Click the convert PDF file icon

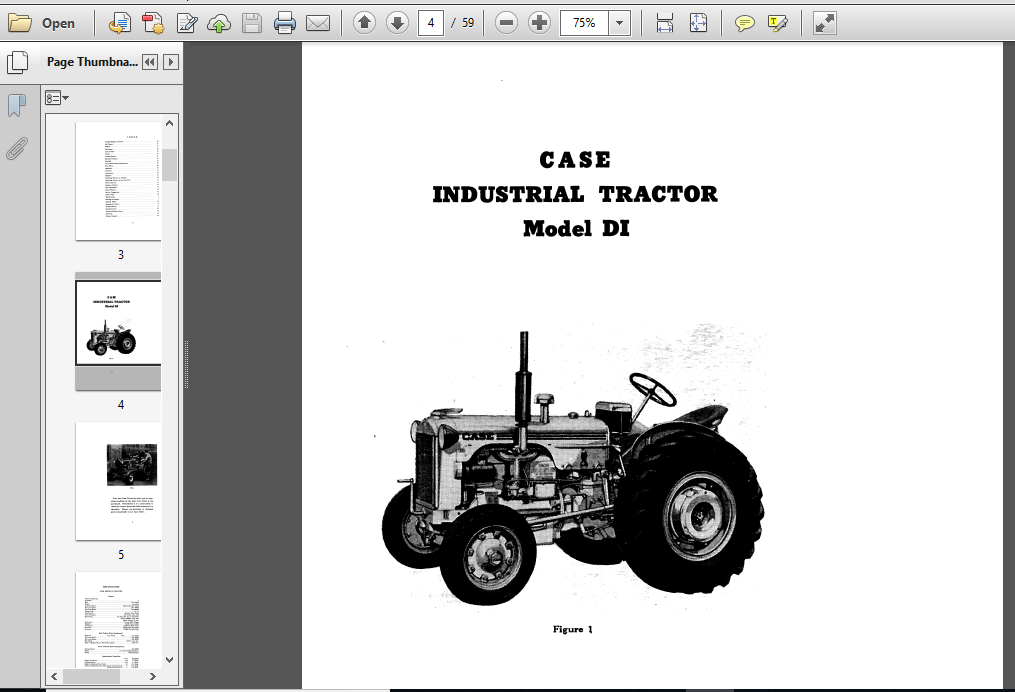coord(153,23)
